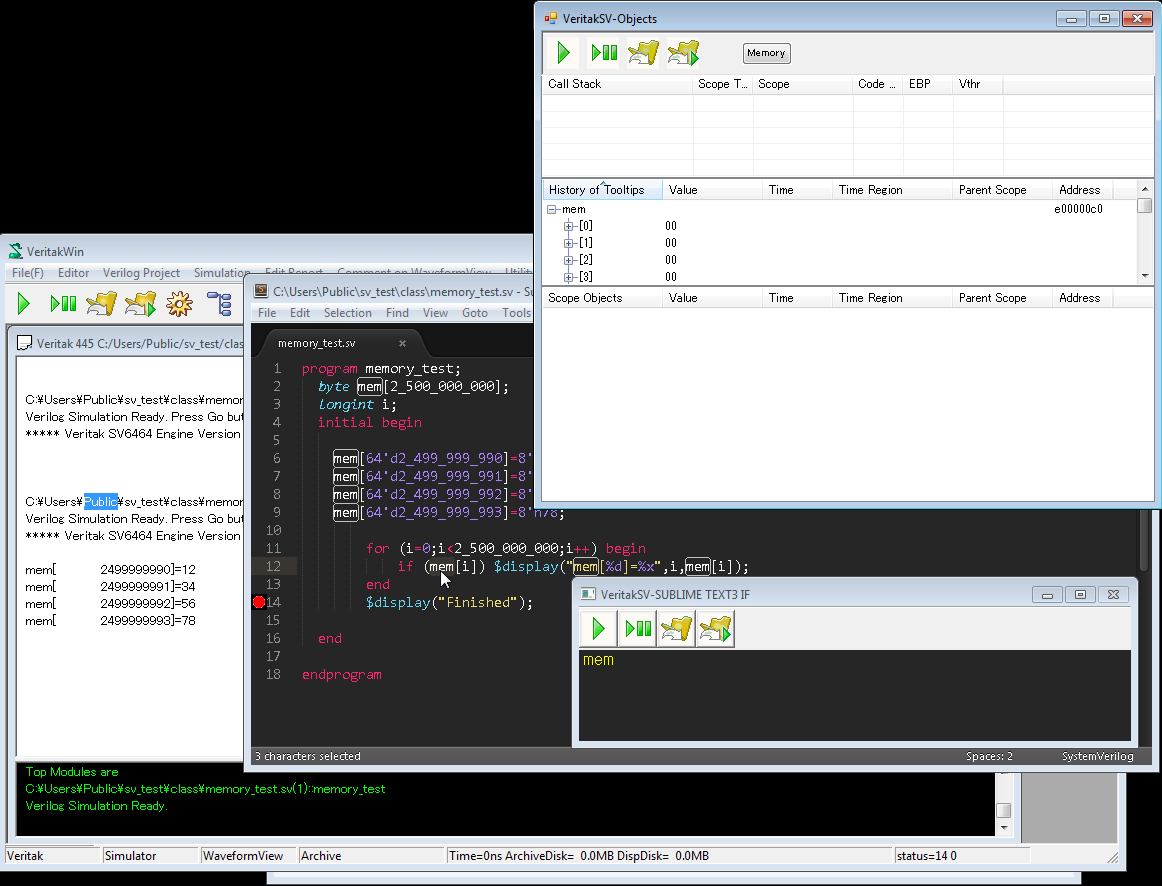Open the View menu in Sublime Text
This screenshot has height=886, width=1162.
[436, 313]
